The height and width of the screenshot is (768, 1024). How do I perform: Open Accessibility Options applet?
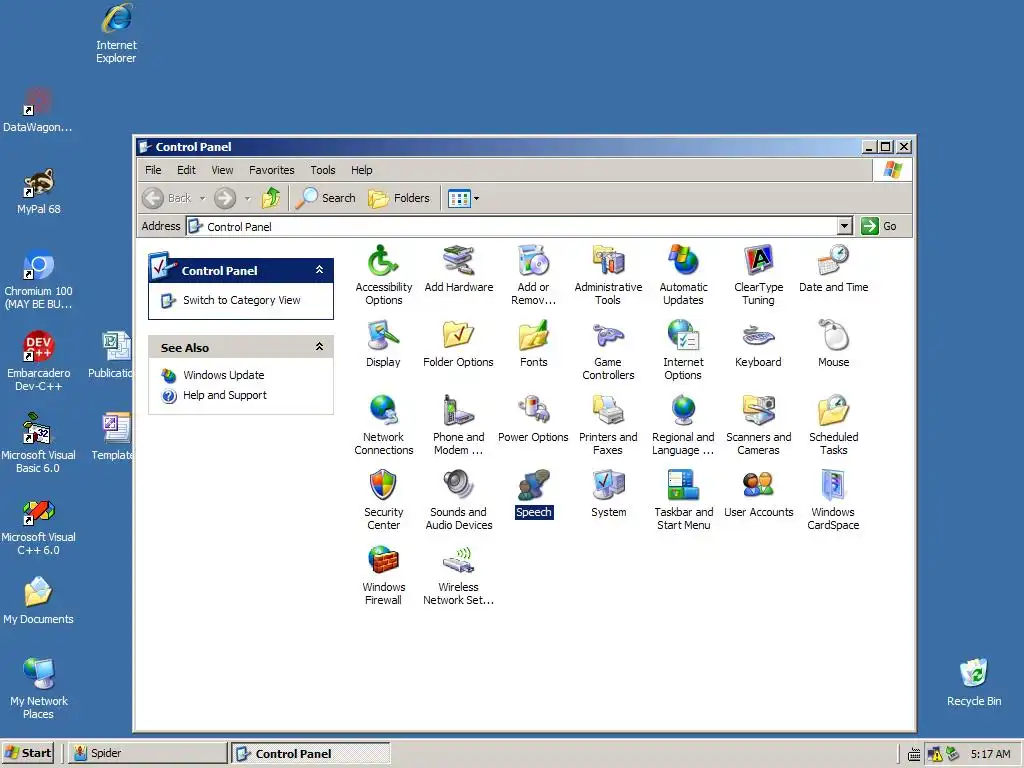coord(383,260)
